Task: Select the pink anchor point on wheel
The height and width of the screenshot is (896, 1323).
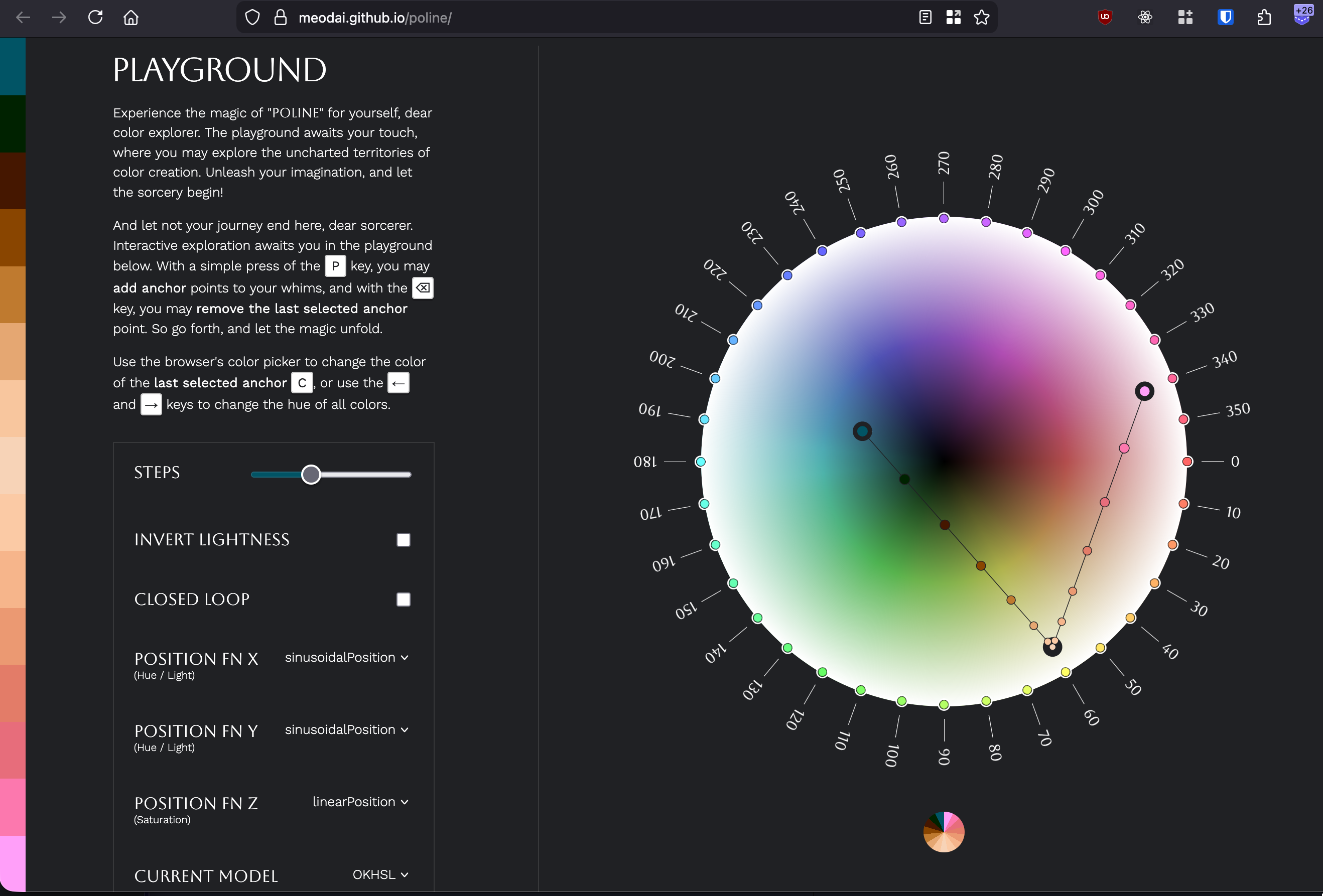Action: [1144, 391]
